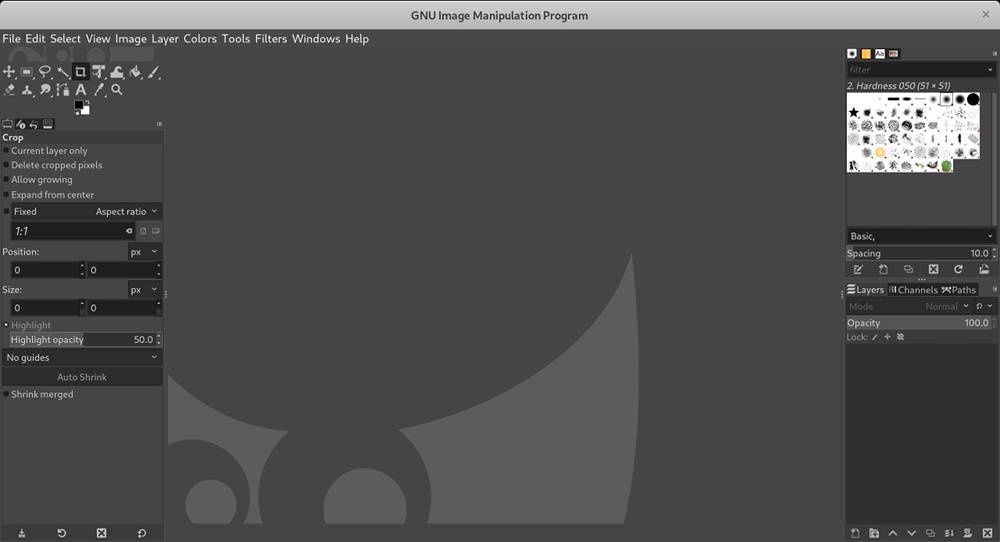The width and height of the screenshot is (1000, 542).
Task: Select the Text tool
Action: coord(80,90)
